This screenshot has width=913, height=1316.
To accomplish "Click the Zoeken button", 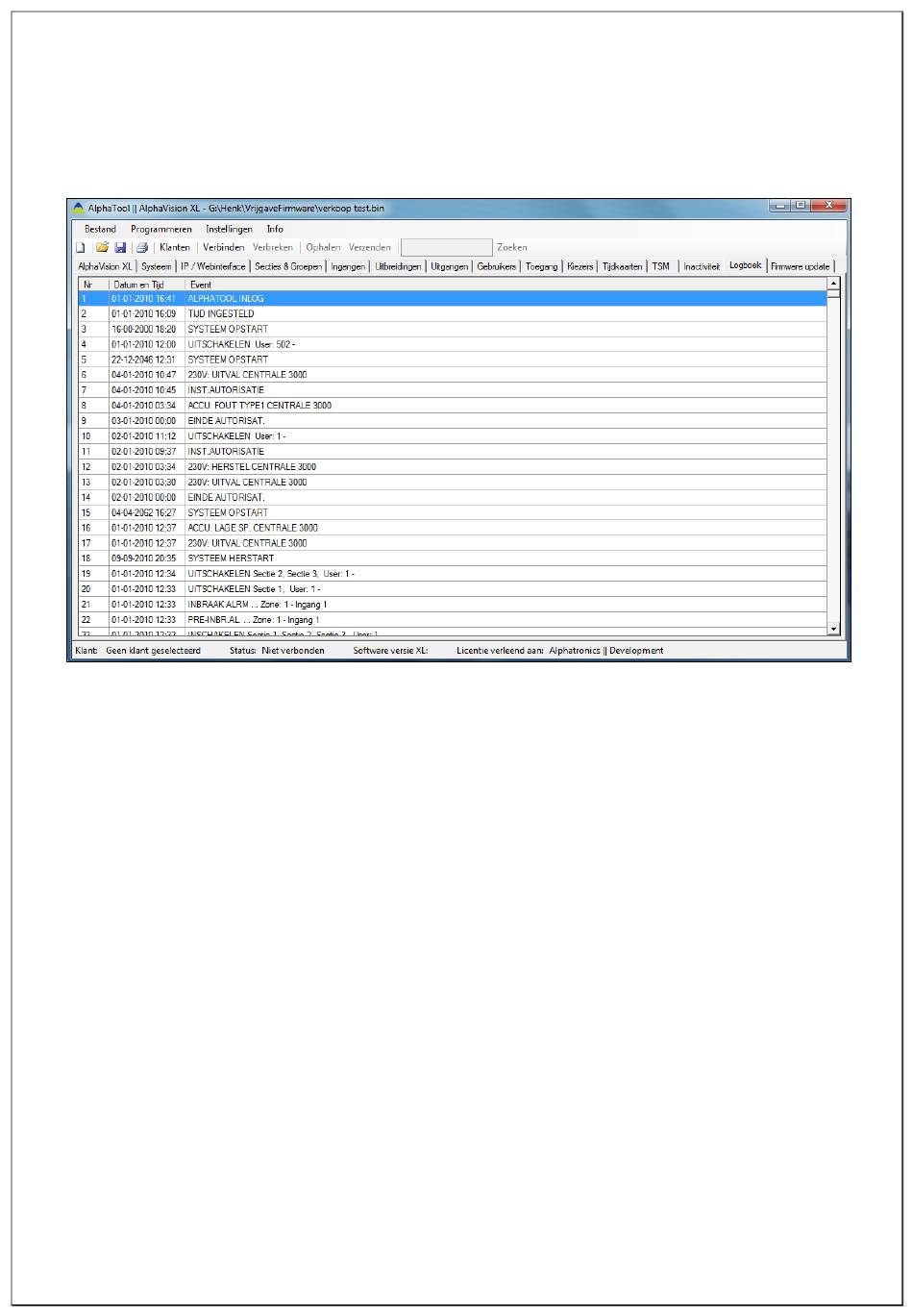I will pos(512,247).
